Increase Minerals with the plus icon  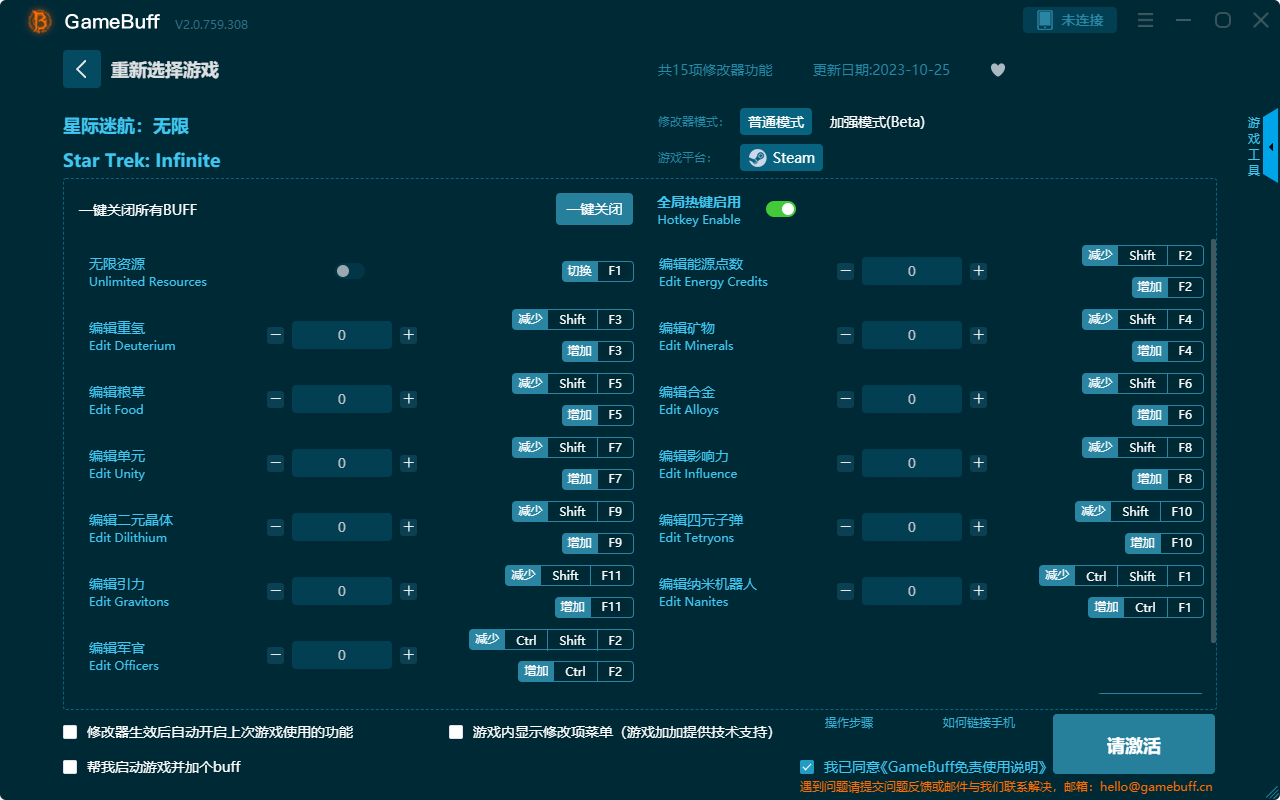tap(978, 335)
